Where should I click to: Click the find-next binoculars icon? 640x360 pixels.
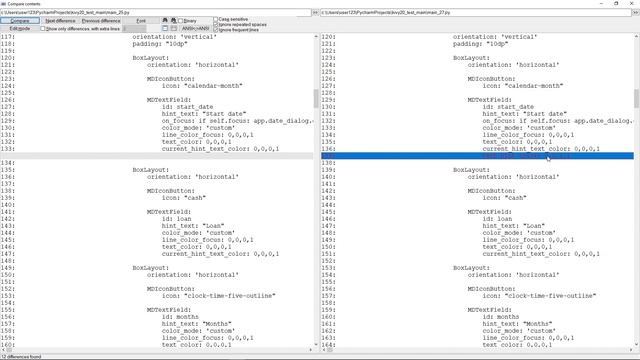(173, 20)
